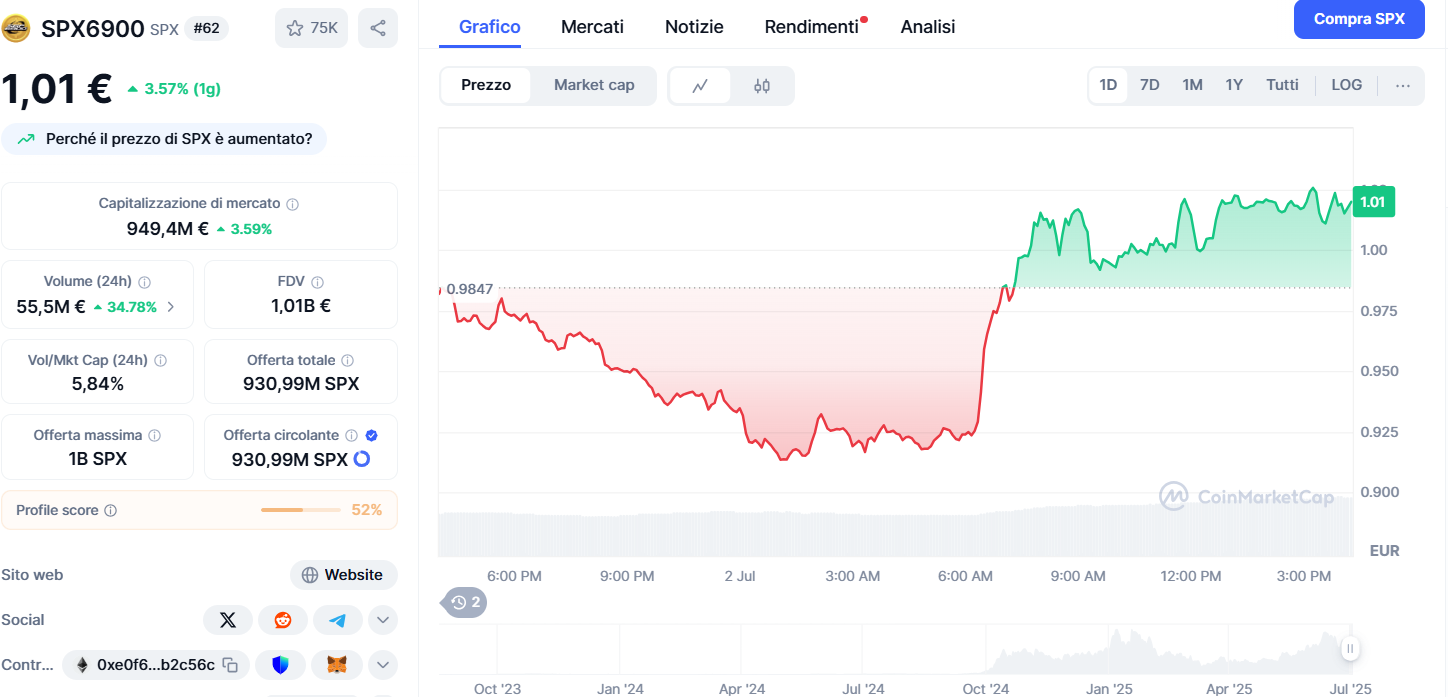Open the X (Twitter) social link

pyautogui.click(x=228, y=620)
